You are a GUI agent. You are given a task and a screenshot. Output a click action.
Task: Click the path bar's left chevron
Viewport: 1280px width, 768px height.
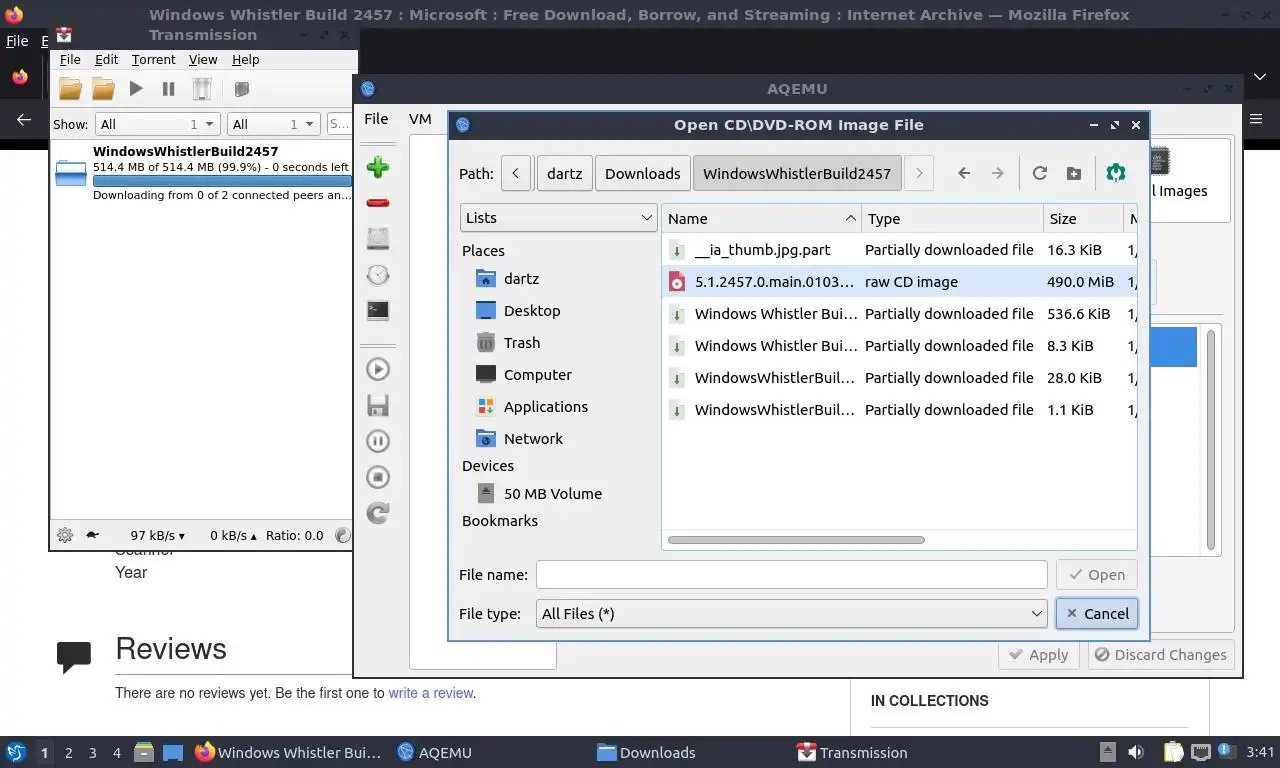click(x=516, y=173)
